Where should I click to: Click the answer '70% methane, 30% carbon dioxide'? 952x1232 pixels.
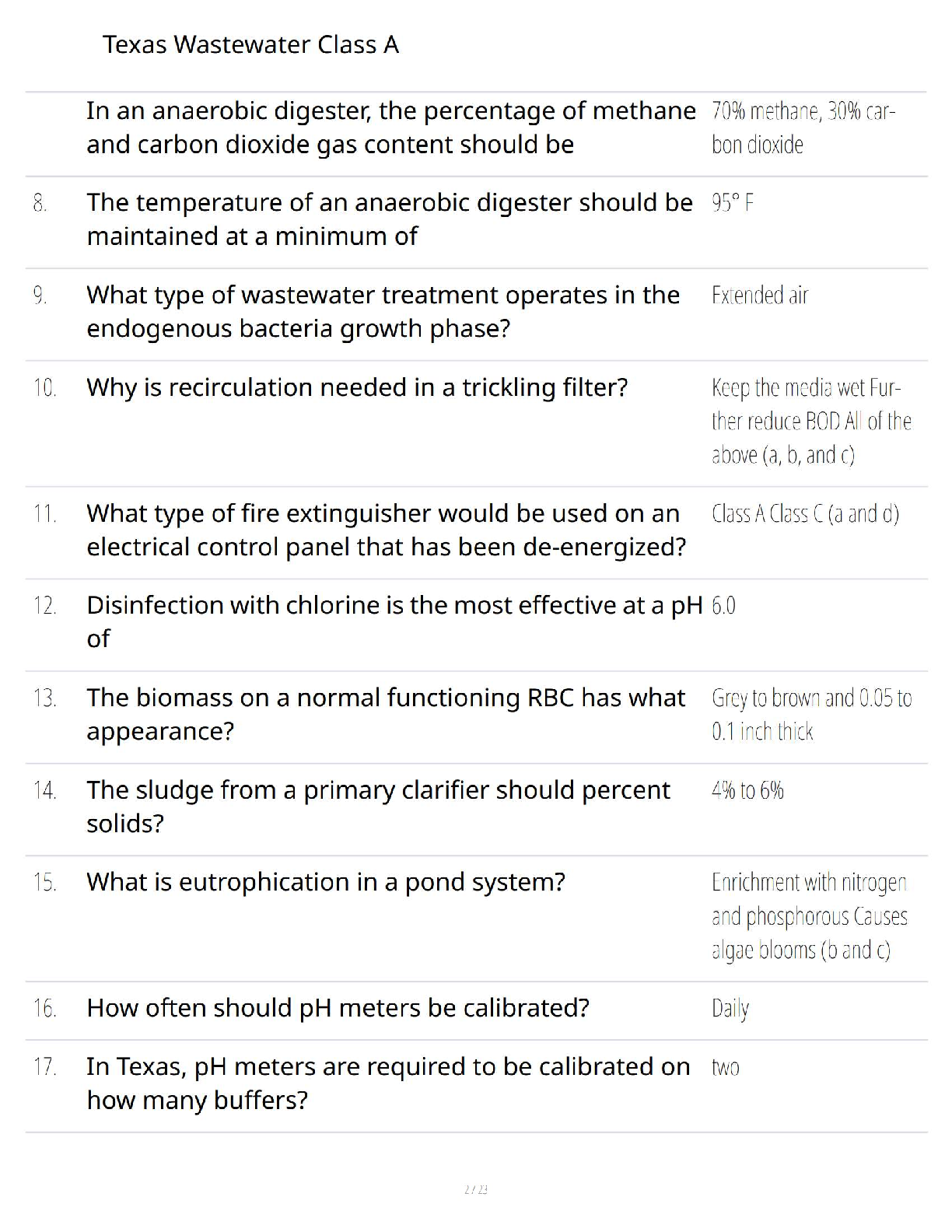[803, 128]
